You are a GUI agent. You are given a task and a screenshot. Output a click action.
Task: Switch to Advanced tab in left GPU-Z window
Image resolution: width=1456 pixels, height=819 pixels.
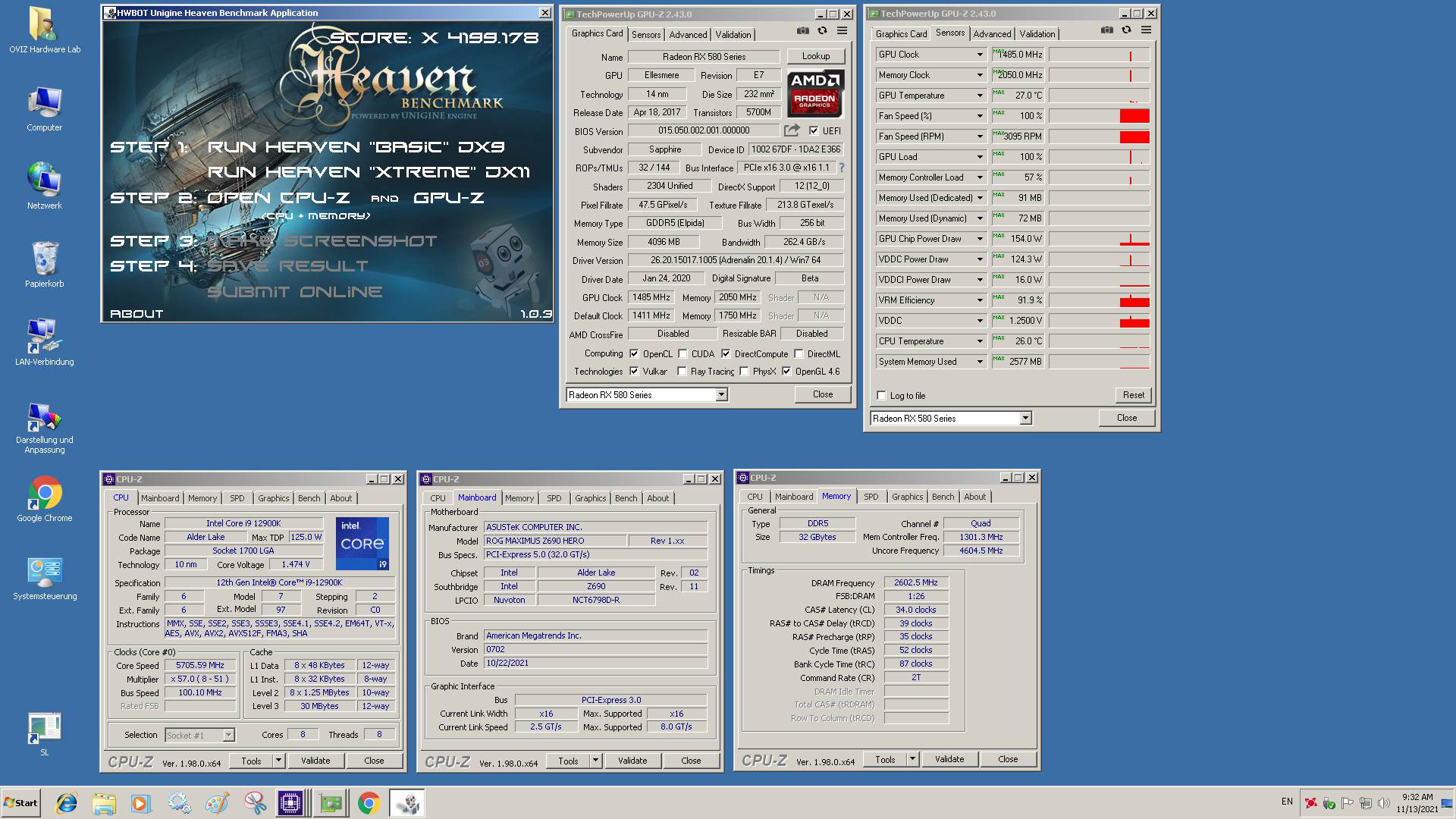[x=688, y=35]
